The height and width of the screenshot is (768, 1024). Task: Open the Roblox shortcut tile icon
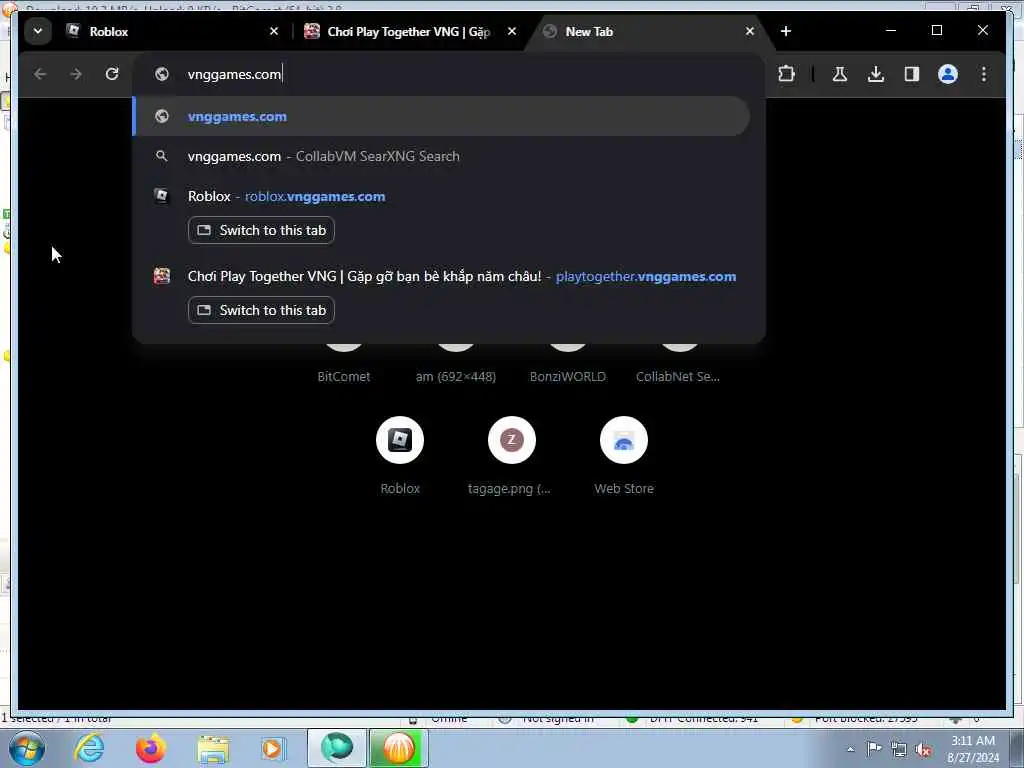pos(400,440)
